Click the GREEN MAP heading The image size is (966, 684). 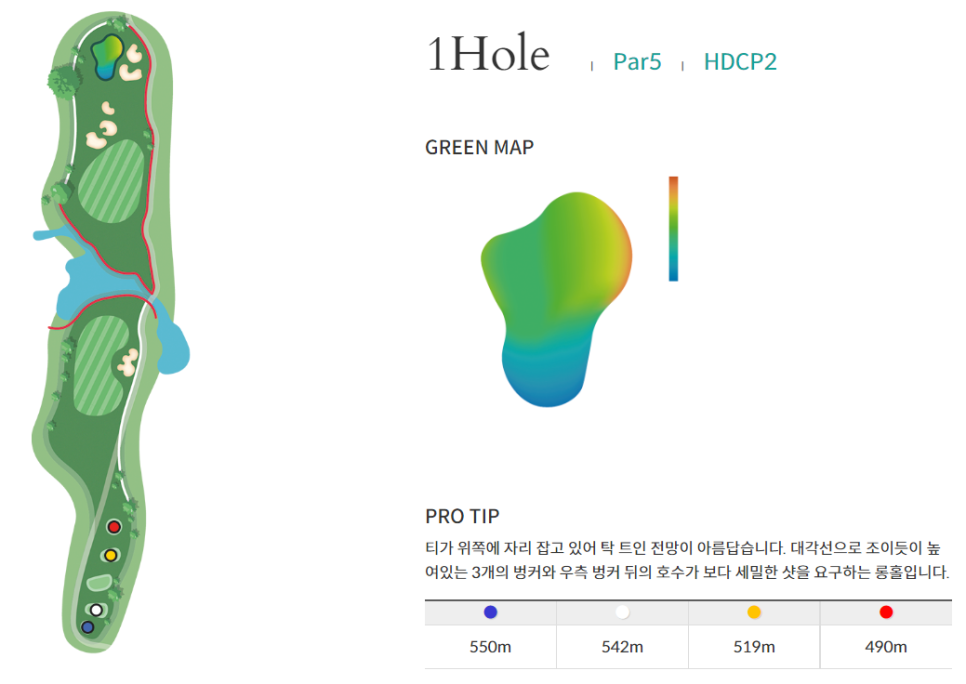479,148
